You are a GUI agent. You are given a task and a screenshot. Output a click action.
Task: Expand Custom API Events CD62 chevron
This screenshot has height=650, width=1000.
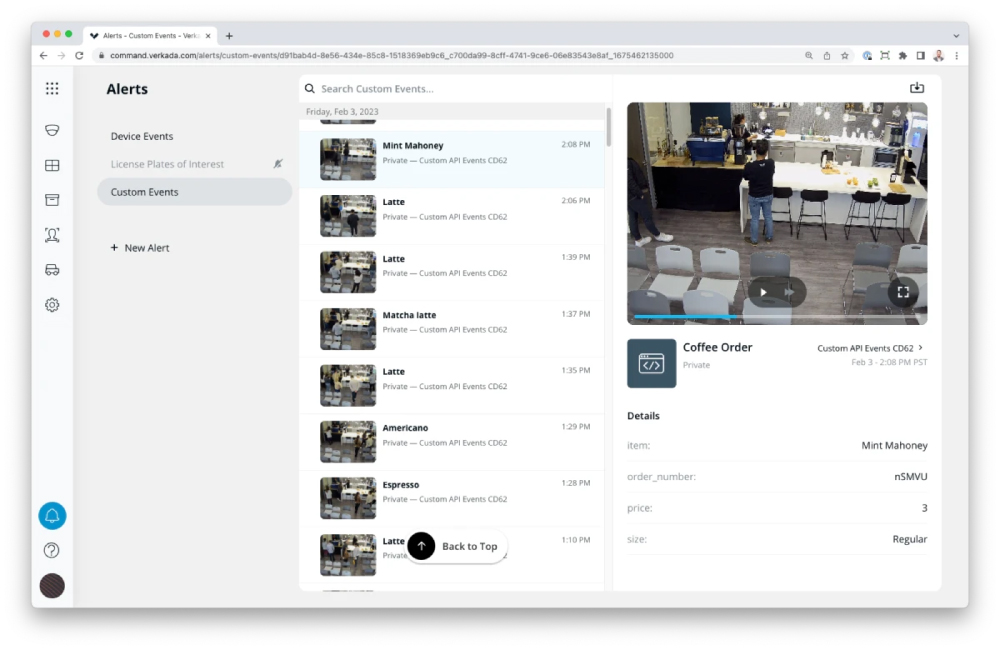point(920,348)
